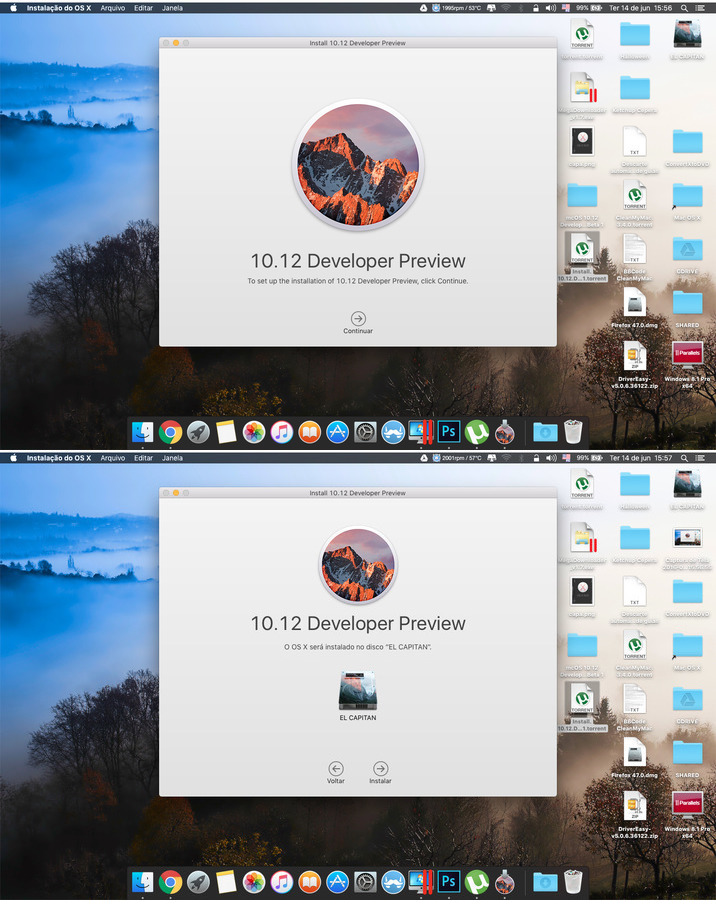
Task: Click the lock icon in the 15:57 menu bar
Action: [536, 458]
